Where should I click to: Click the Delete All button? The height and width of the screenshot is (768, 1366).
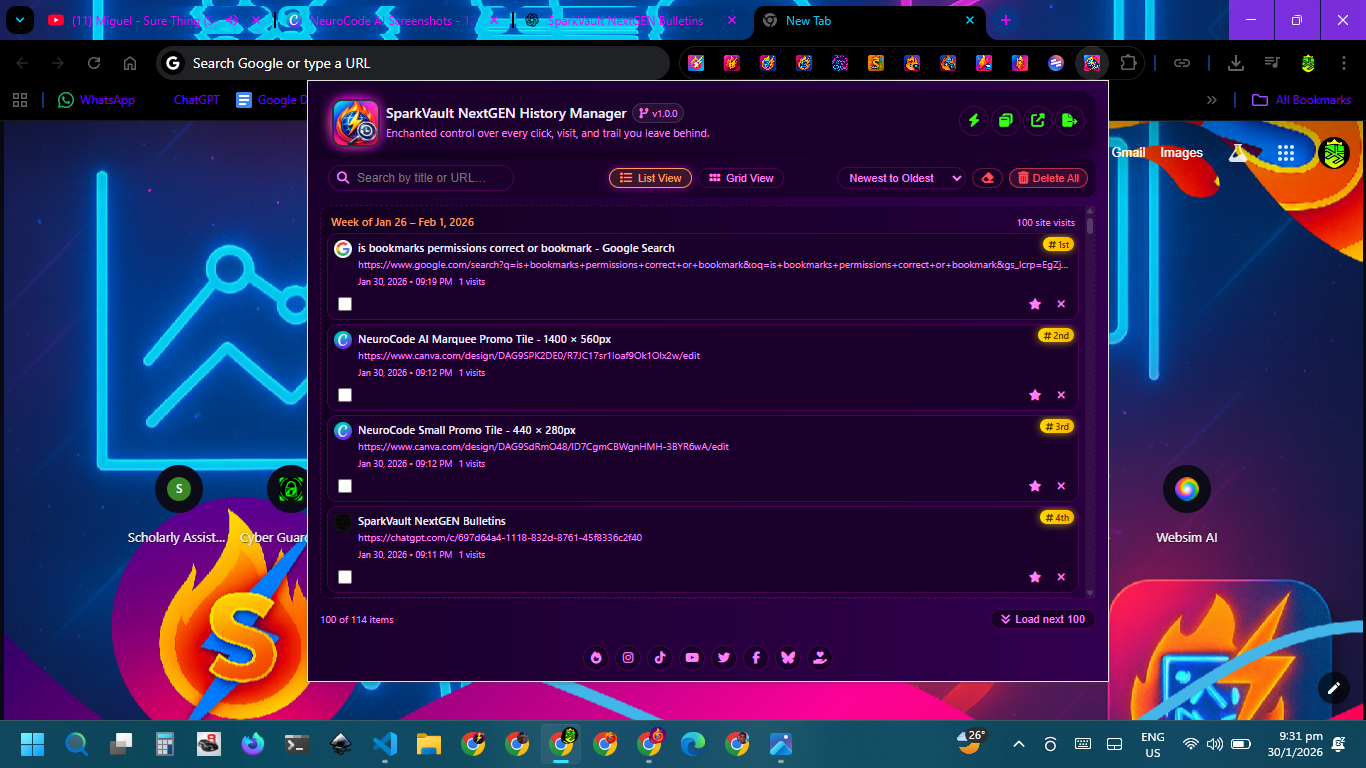[1047, 178]
